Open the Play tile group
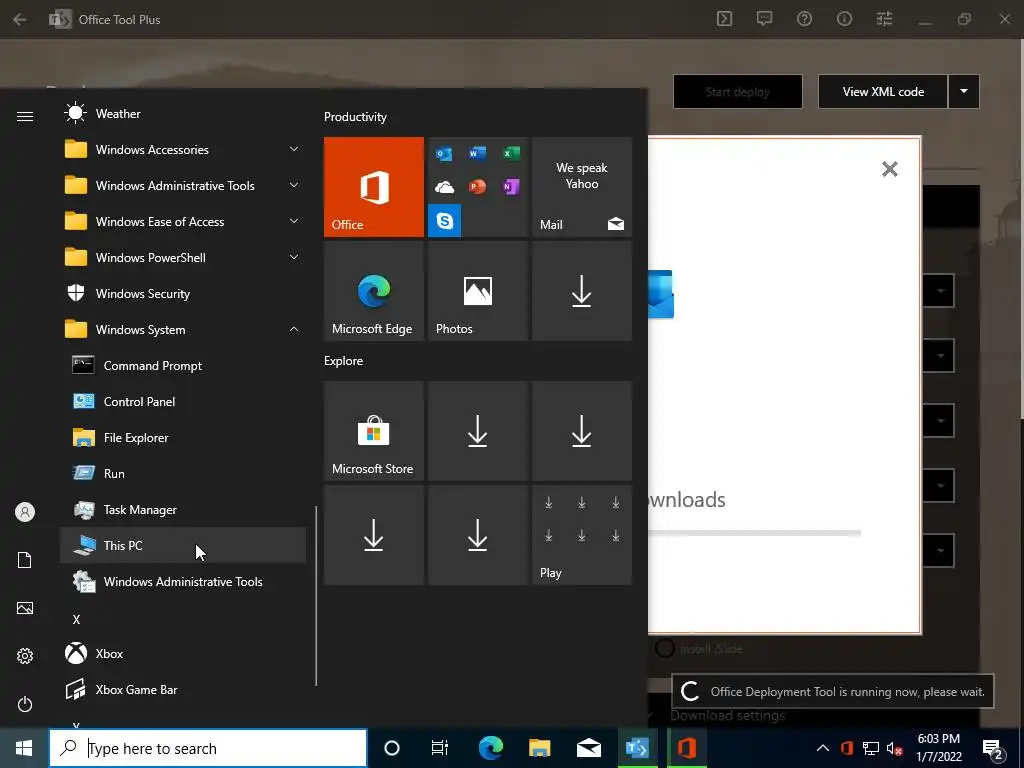Image resolution: width=1024 pixels, height=768 pixels. pyautogui.click(x=582, y=535)
